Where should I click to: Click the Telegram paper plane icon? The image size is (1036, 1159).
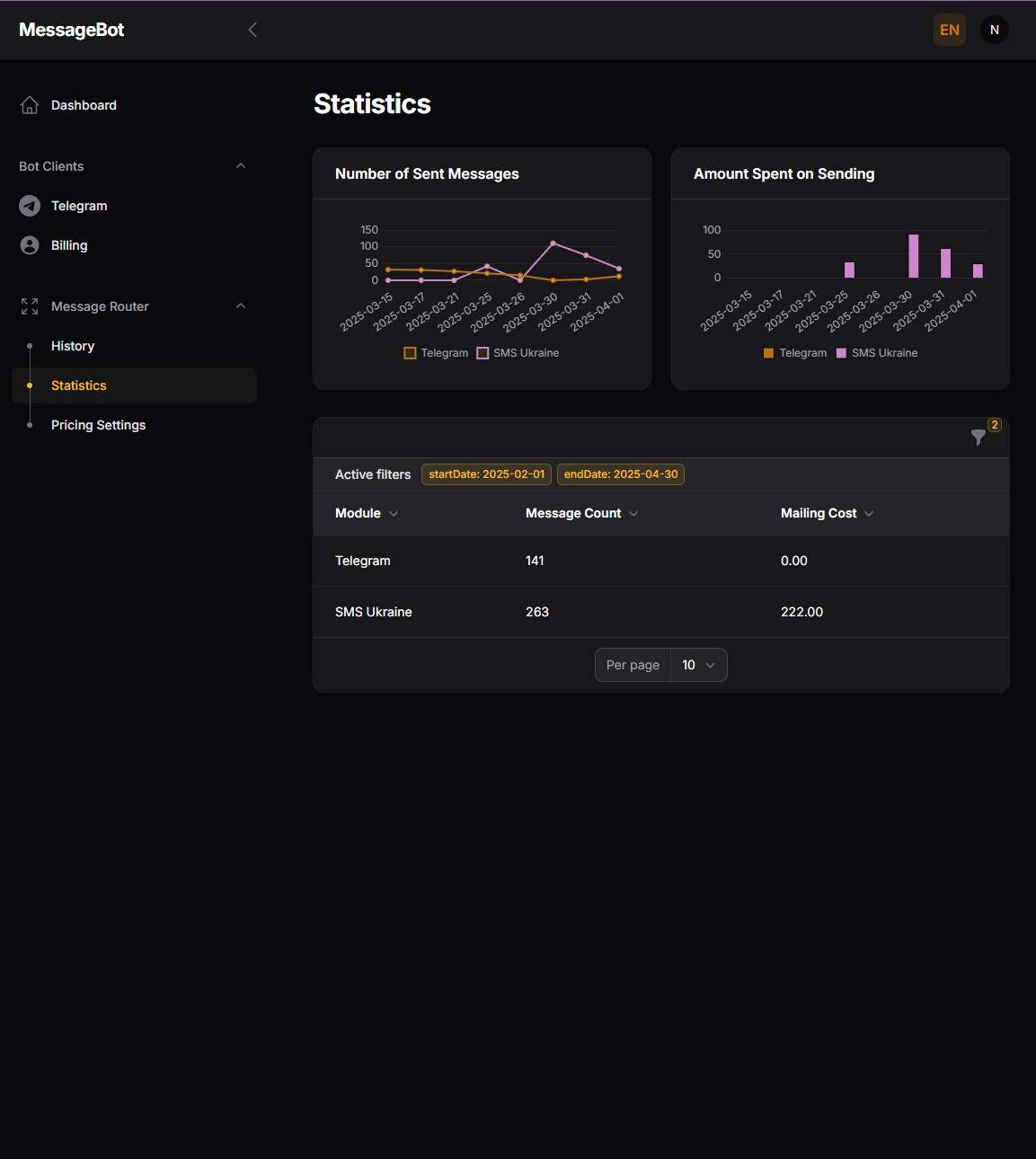pyautogui.click(x=30, y=206)
